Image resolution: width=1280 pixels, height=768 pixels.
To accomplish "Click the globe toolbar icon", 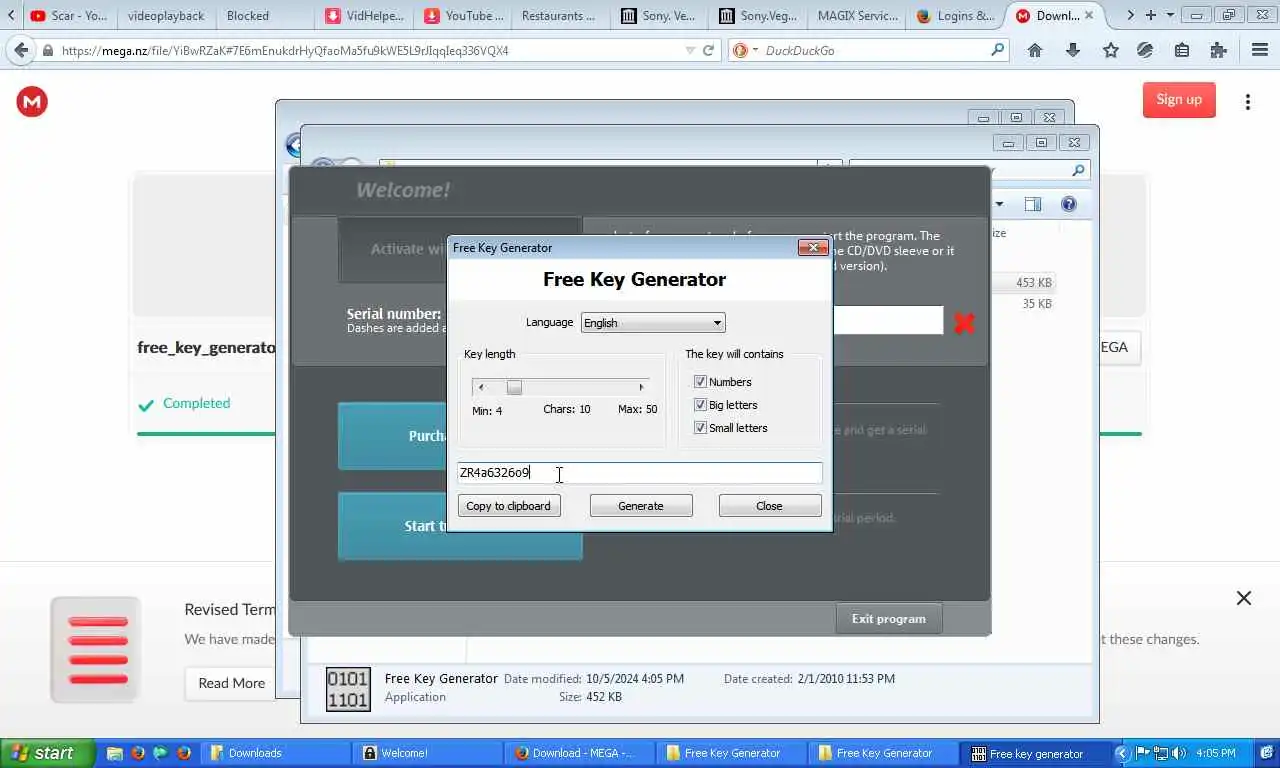I will pos(1146,50).
